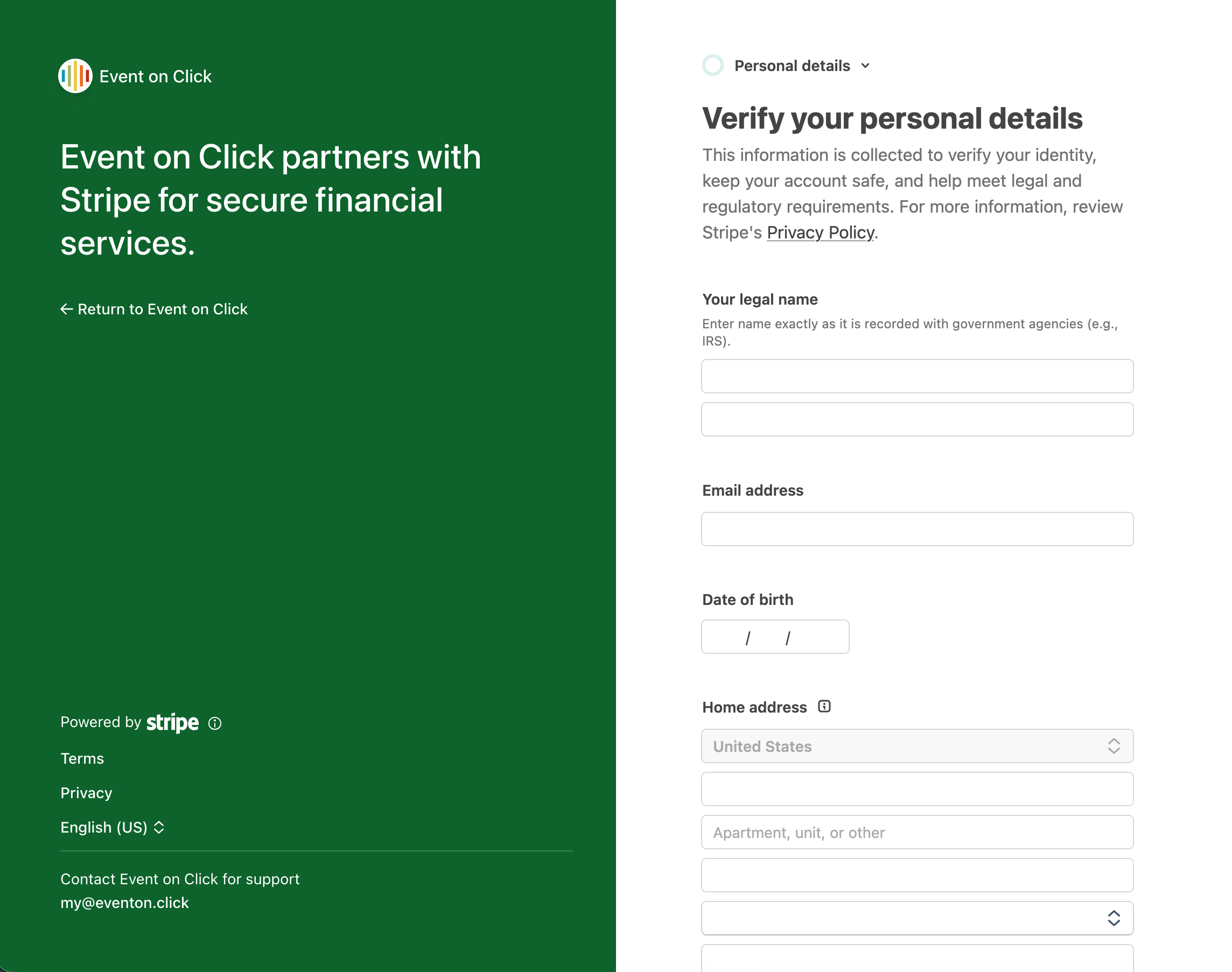Focus the second legal name field
The image size is (1232, 972).
916,419
